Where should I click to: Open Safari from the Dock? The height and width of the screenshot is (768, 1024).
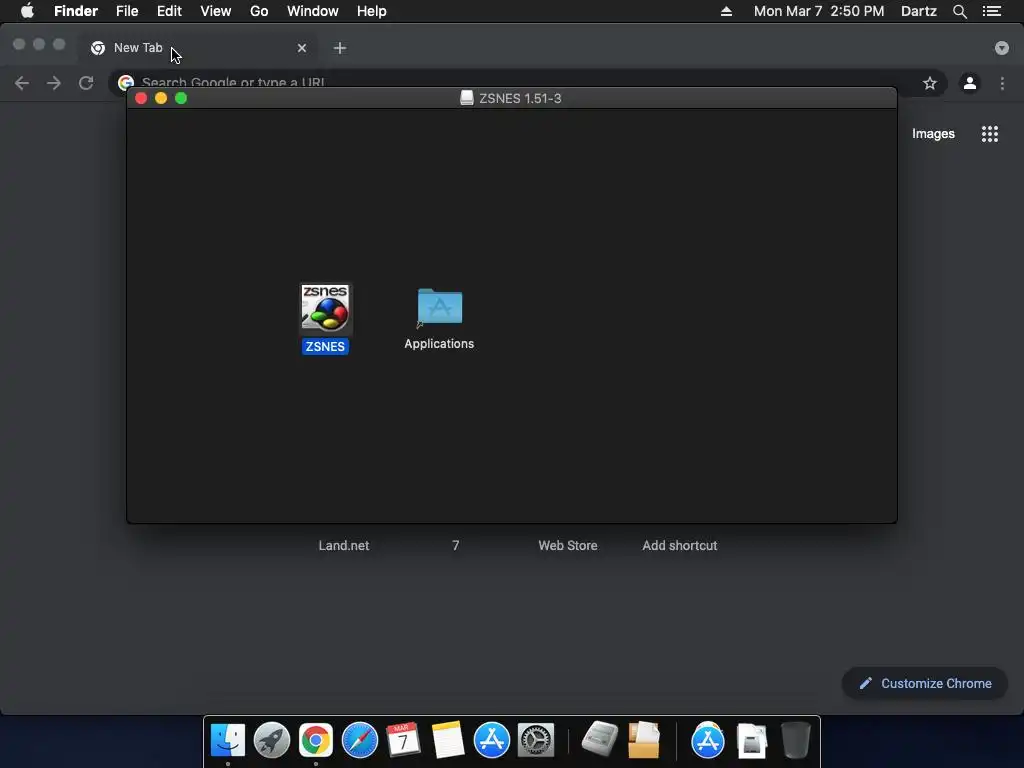(360, 740)
